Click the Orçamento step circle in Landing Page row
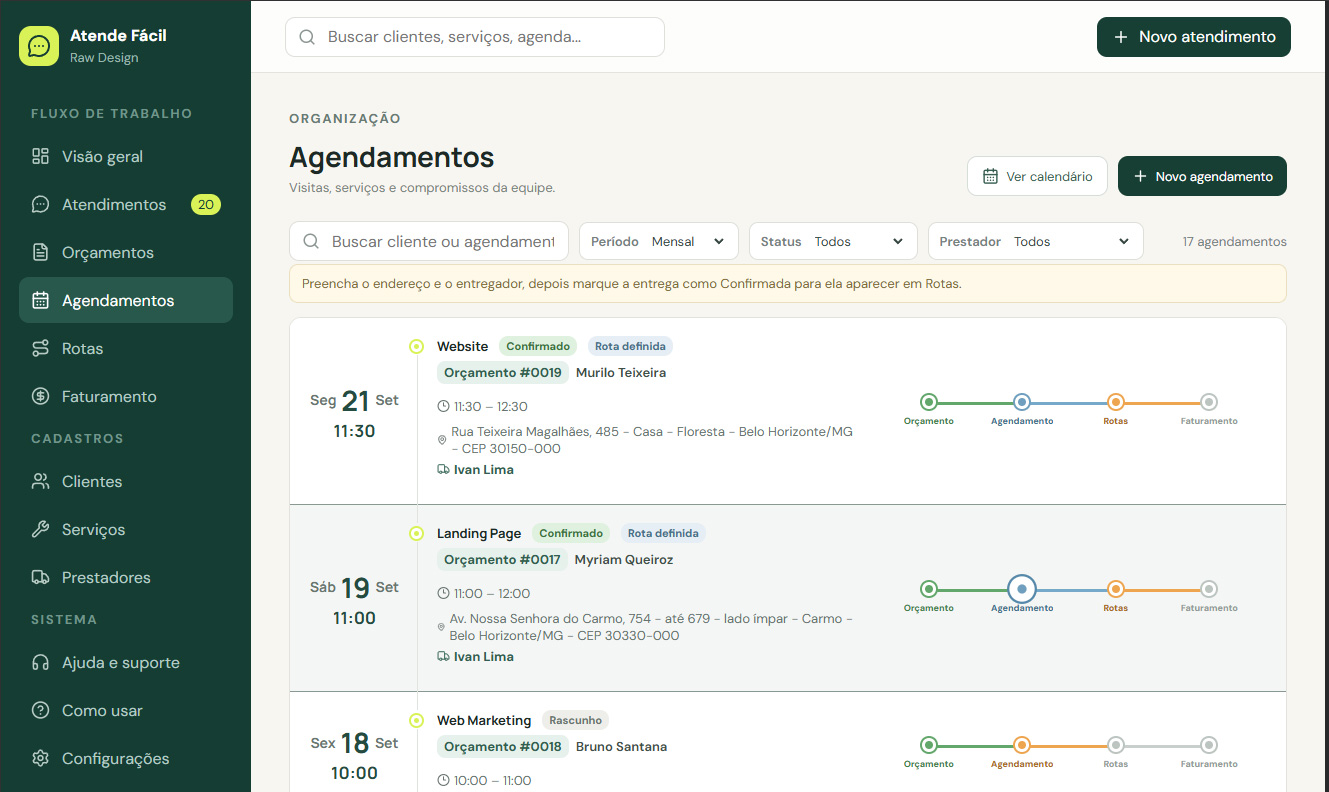Screen dimensions: 1329x792 click(x=929, y=589)
